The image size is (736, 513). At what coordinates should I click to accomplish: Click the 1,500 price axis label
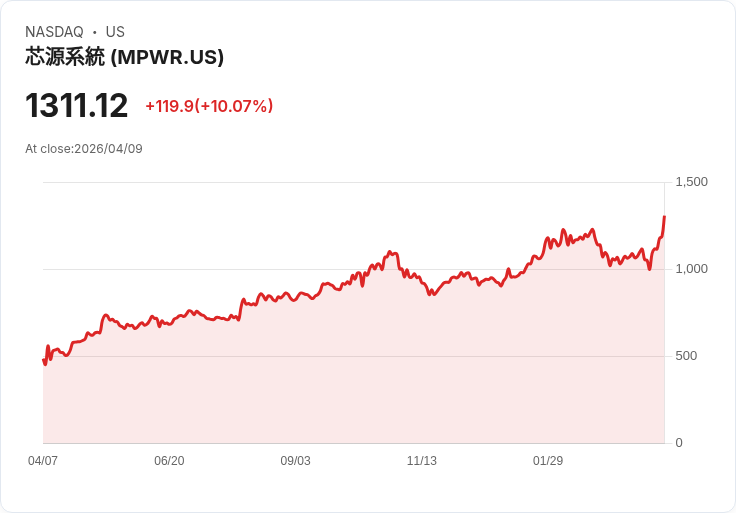(x=691, y=182)
